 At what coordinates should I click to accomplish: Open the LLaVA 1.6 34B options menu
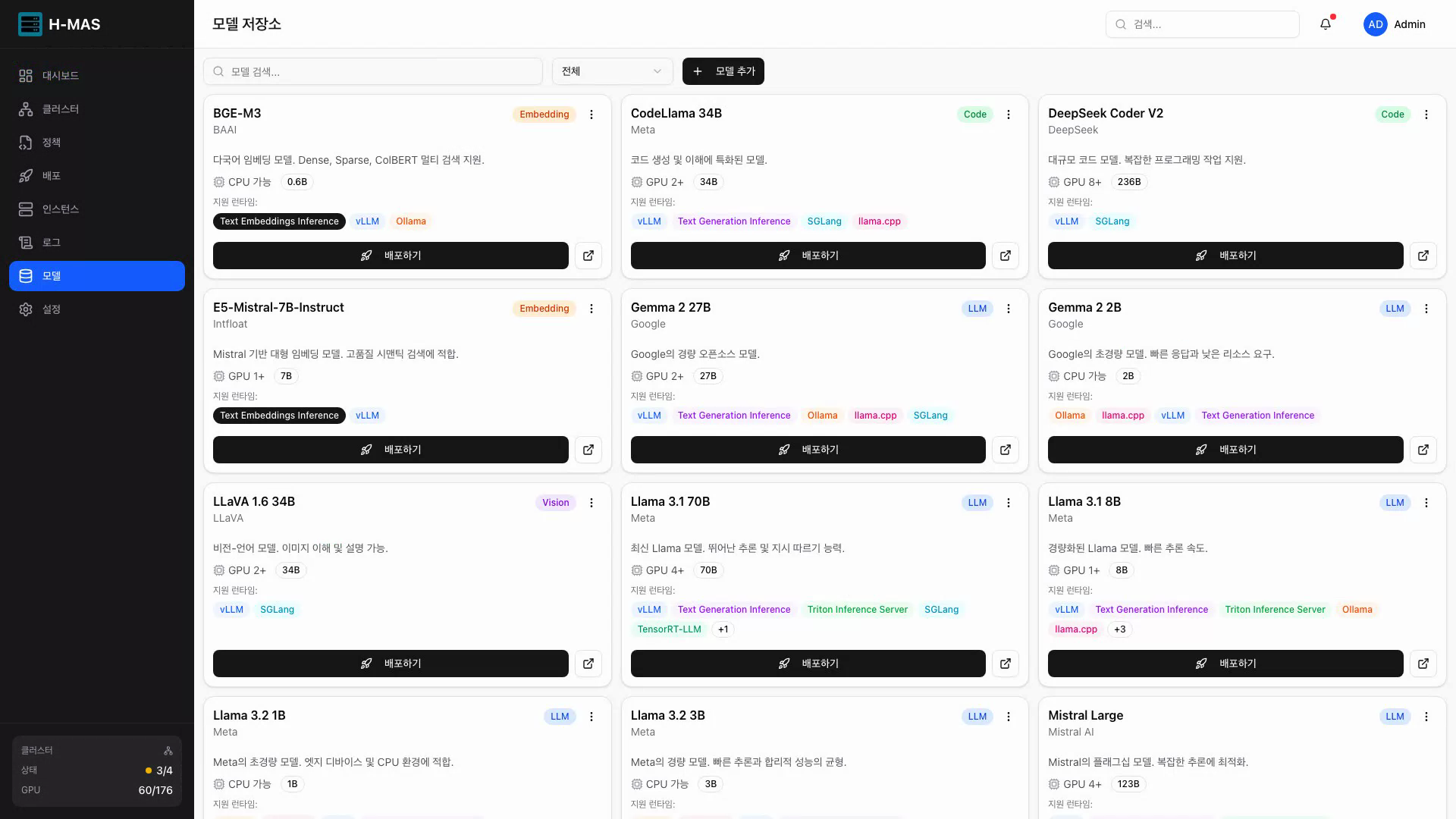591,503
